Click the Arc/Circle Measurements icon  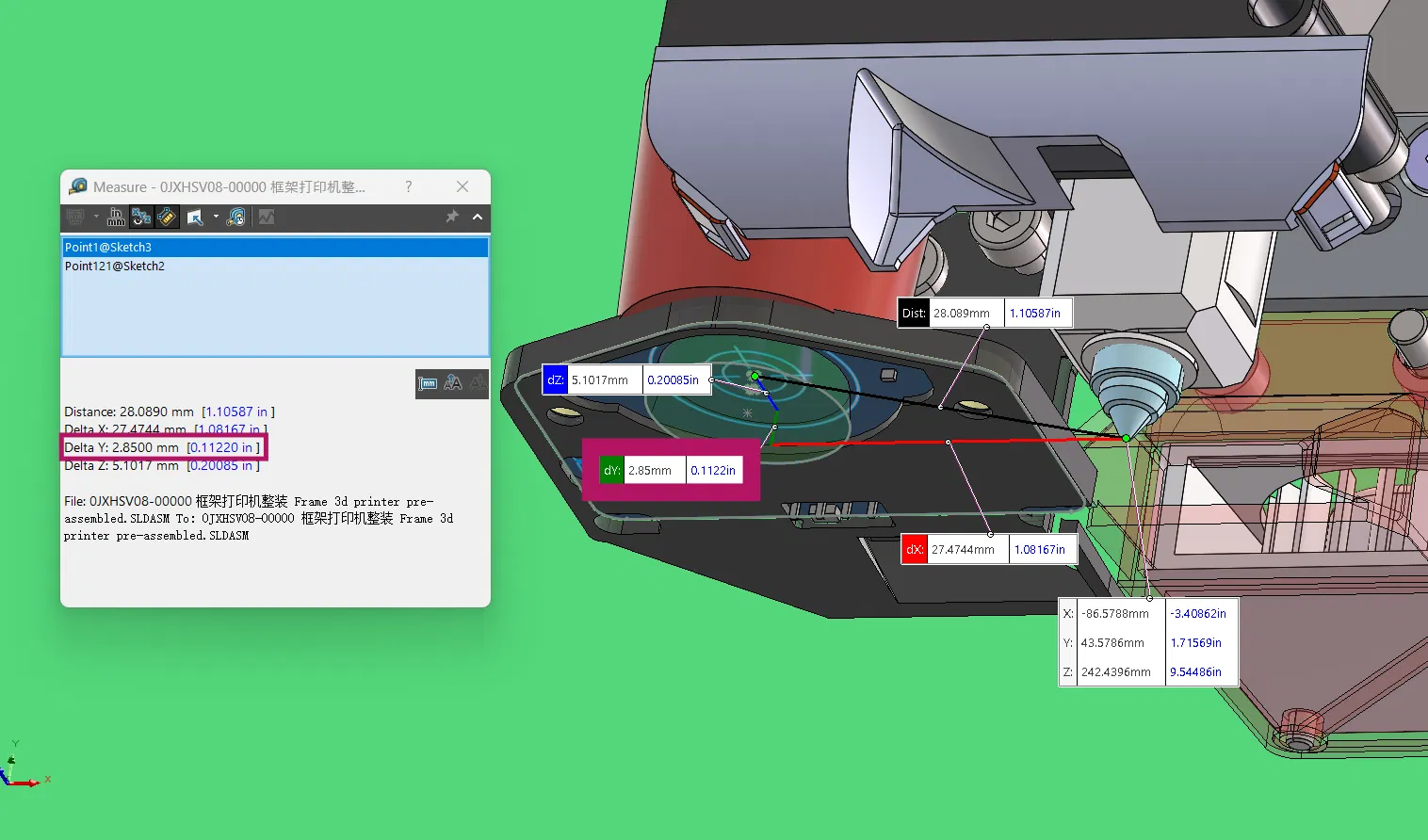coord(75,218)
